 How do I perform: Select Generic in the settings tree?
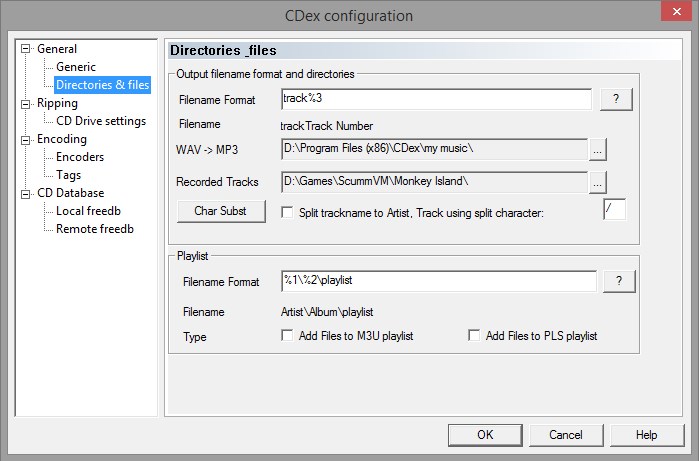click(76, 67)
